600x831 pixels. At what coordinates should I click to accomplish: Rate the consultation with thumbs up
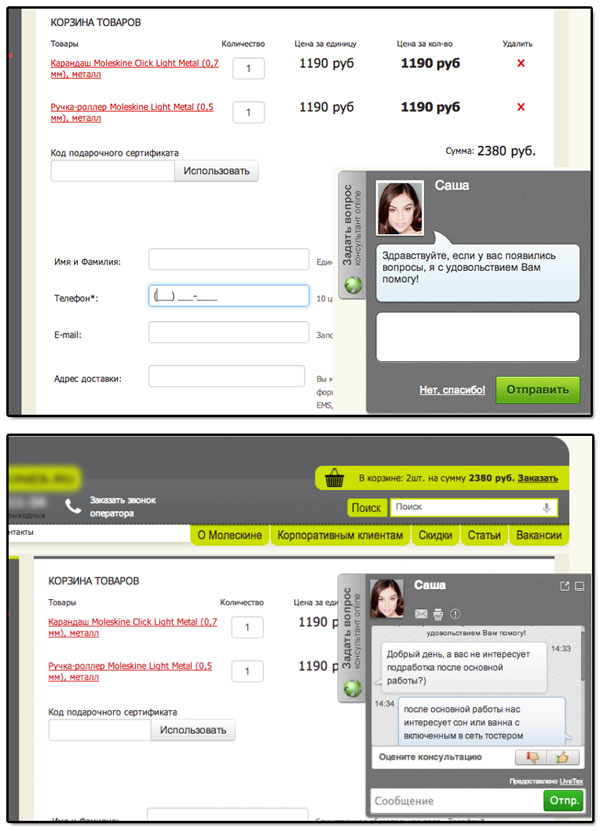tap(567, 758)
